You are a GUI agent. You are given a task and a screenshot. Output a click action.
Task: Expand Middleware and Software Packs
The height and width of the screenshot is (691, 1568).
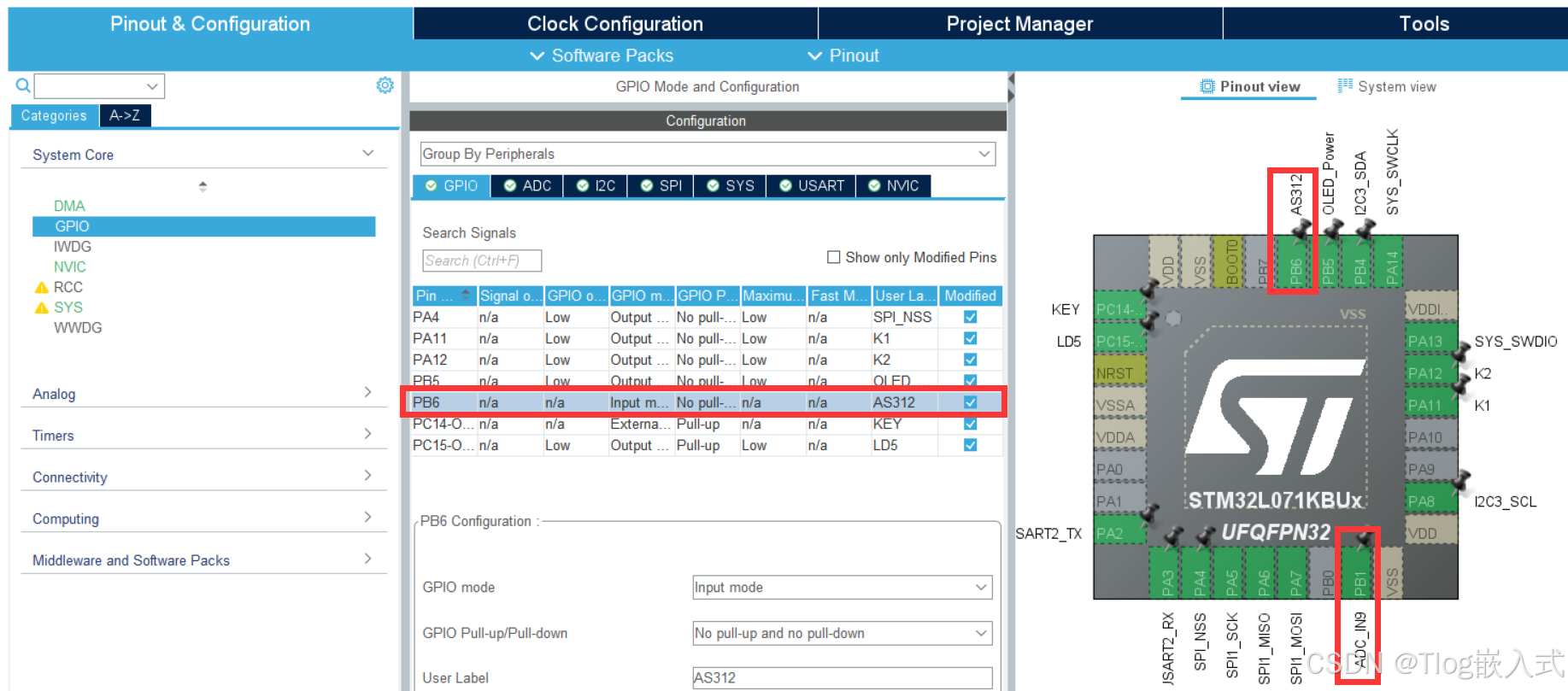click(367, 559)
